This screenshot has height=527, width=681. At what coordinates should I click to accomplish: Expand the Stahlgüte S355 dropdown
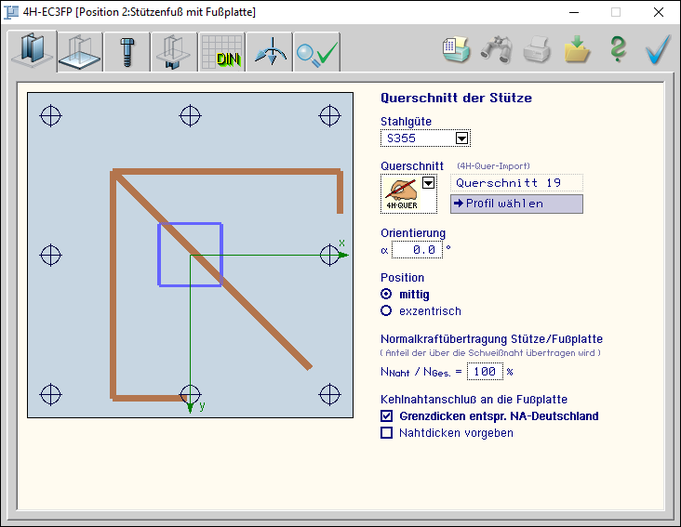[462, 139]
